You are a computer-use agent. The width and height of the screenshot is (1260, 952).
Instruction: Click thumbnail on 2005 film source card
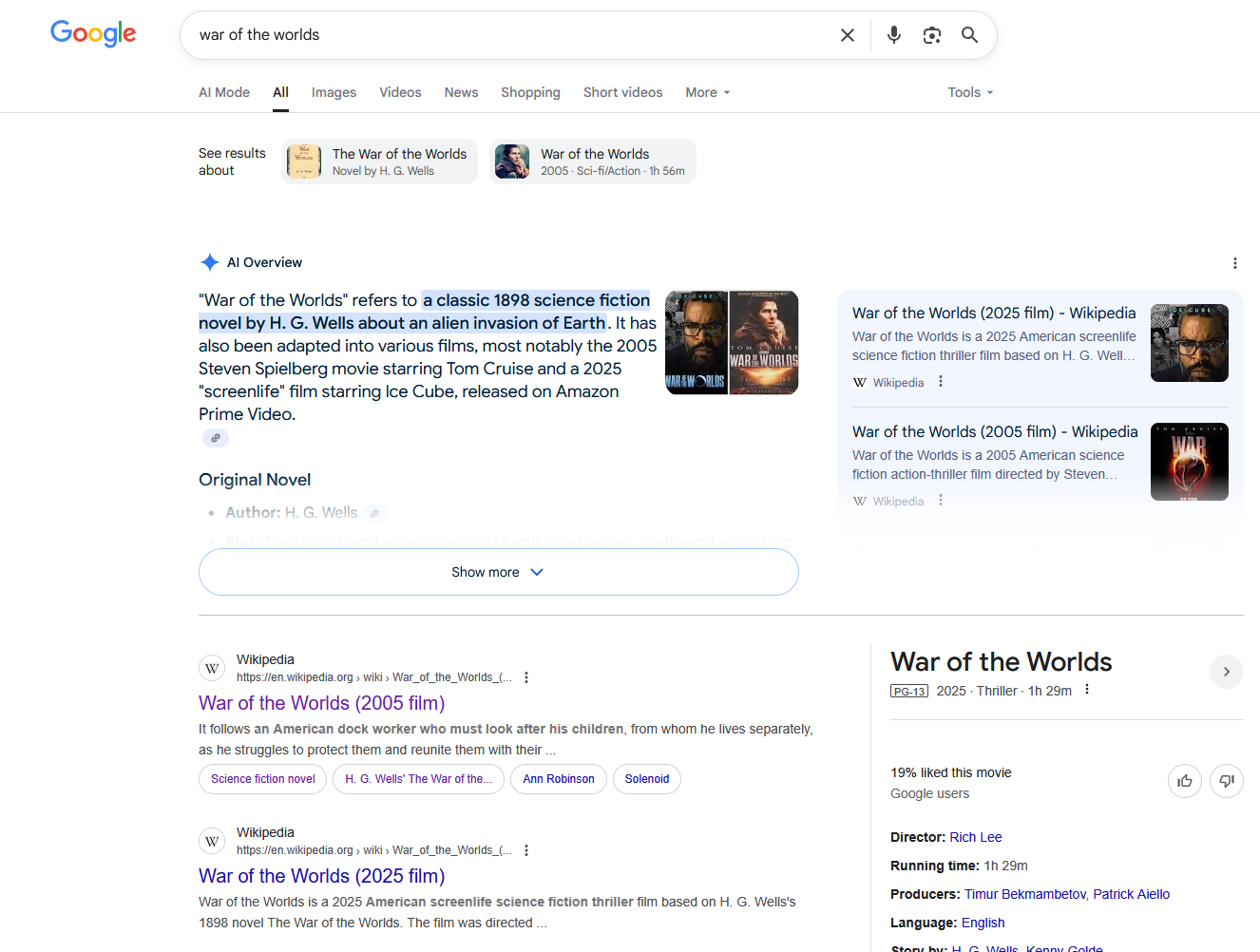(x=1190, y=462)
